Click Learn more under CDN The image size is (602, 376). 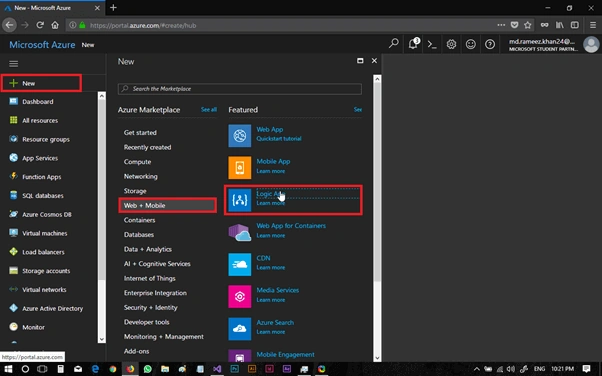pos(271,267)
